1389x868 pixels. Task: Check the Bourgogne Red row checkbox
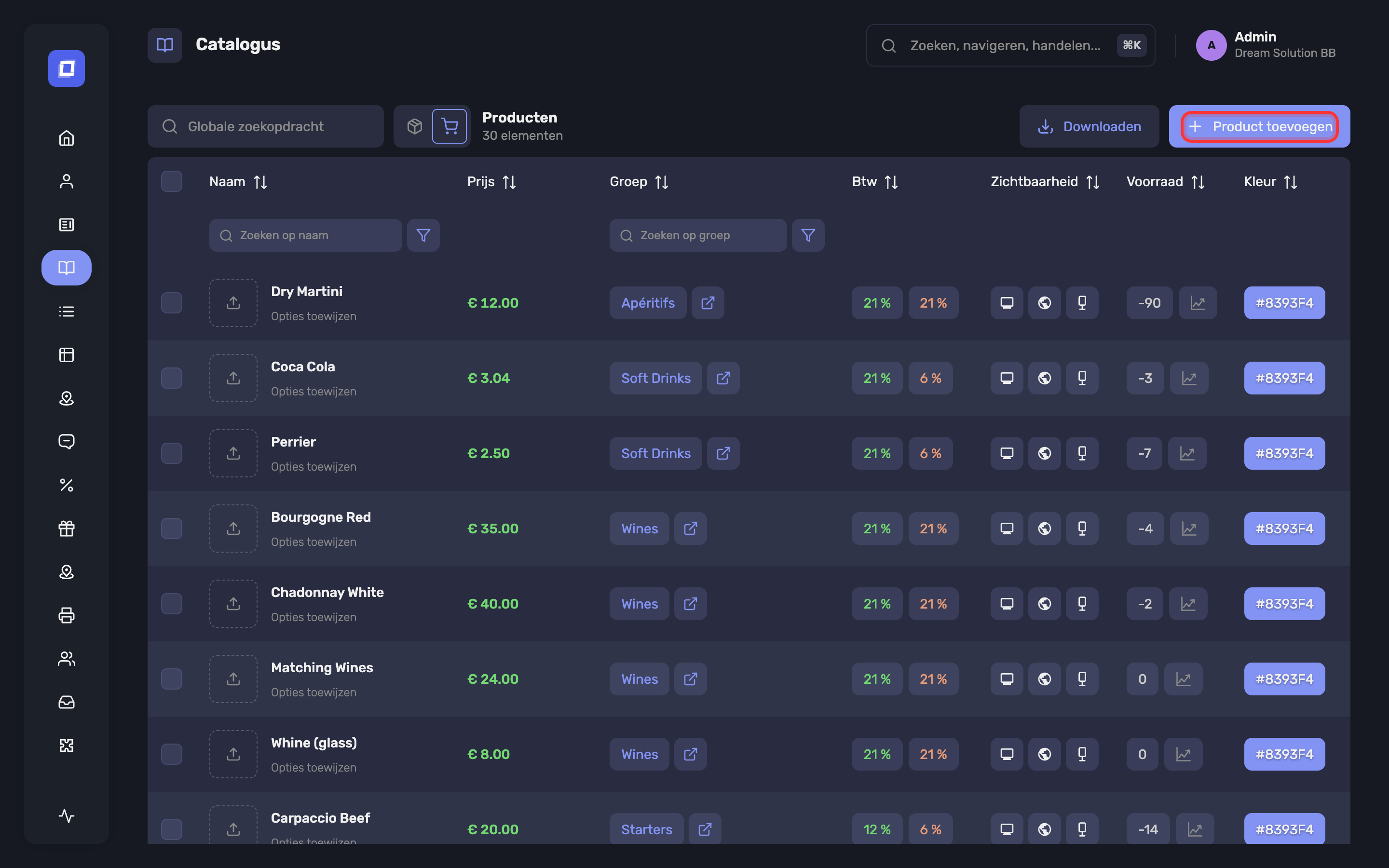tap(172, 529)
